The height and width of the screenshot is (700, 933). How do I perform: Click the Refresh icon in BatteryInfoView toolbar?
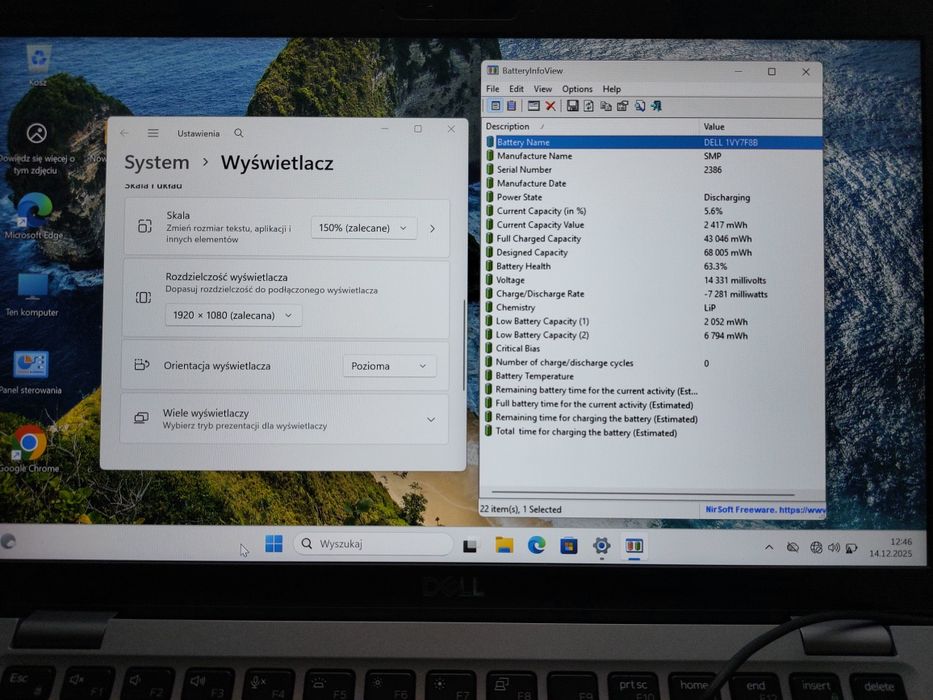(588, 106)
